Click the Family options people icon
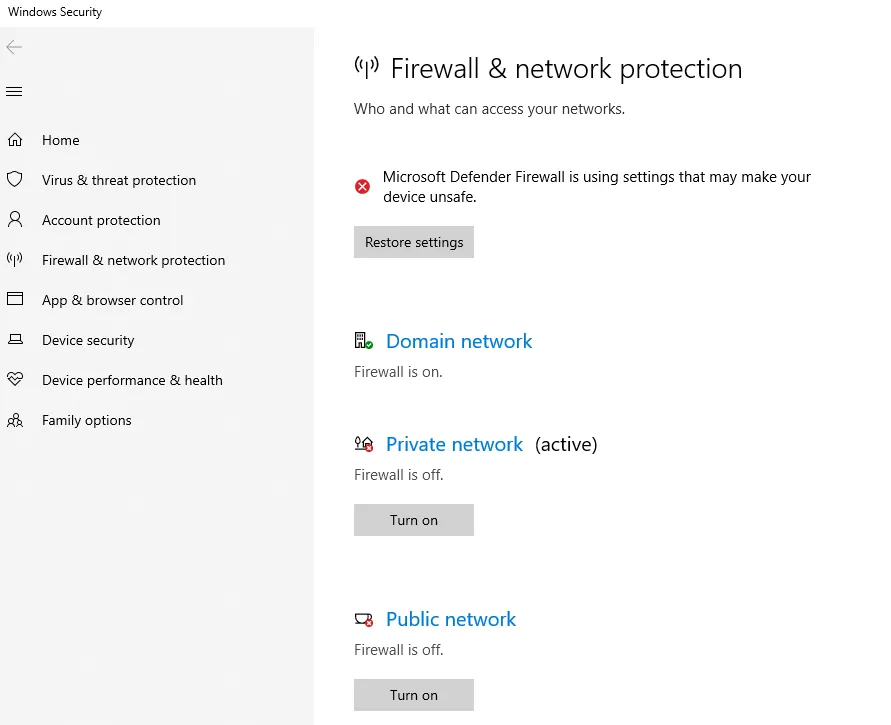891x725 pixels. click(x=15, y=420)
